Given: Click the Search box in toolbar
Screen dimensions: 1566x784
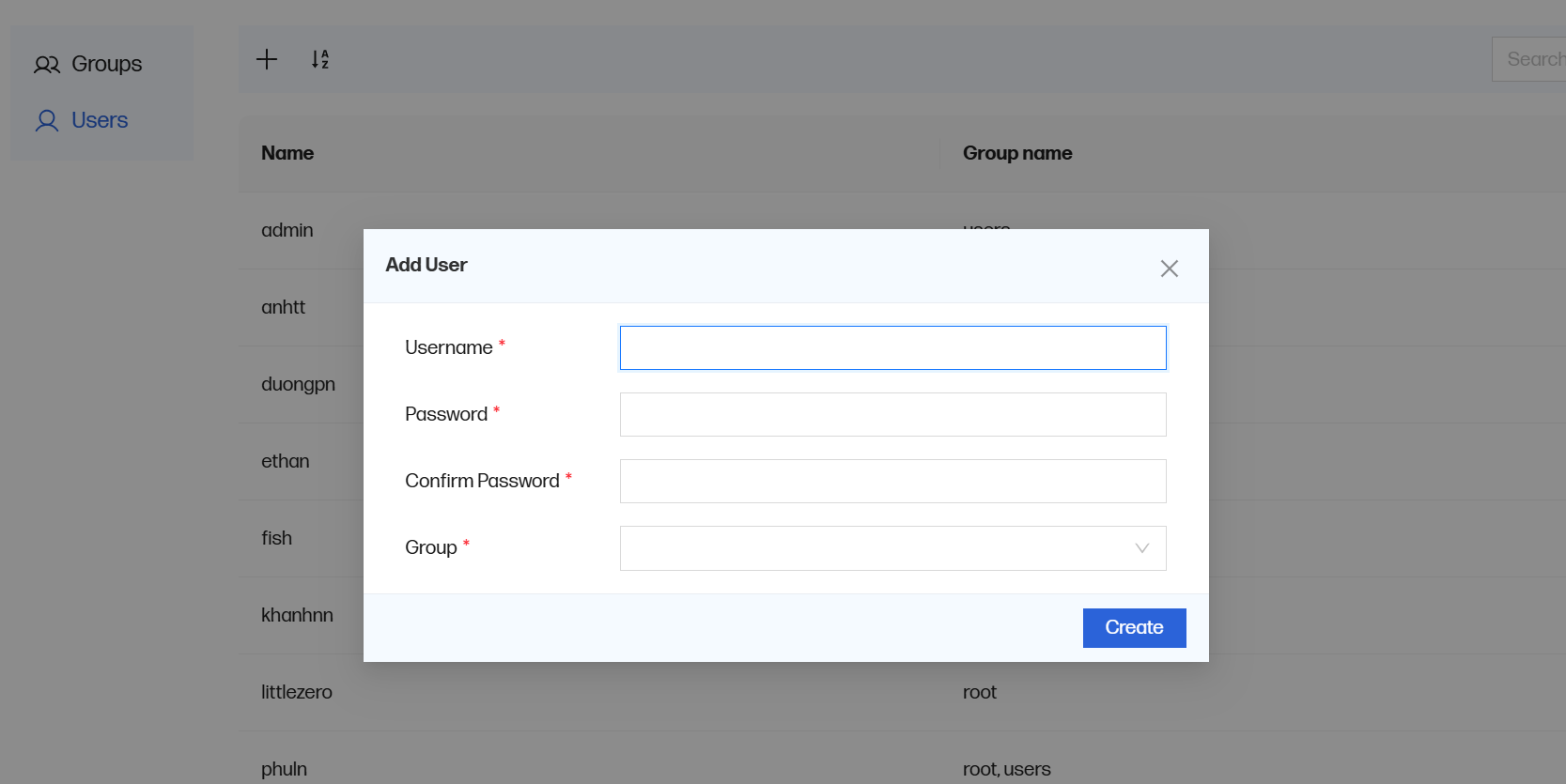Looking at the screenshot, I should 1528,59.
